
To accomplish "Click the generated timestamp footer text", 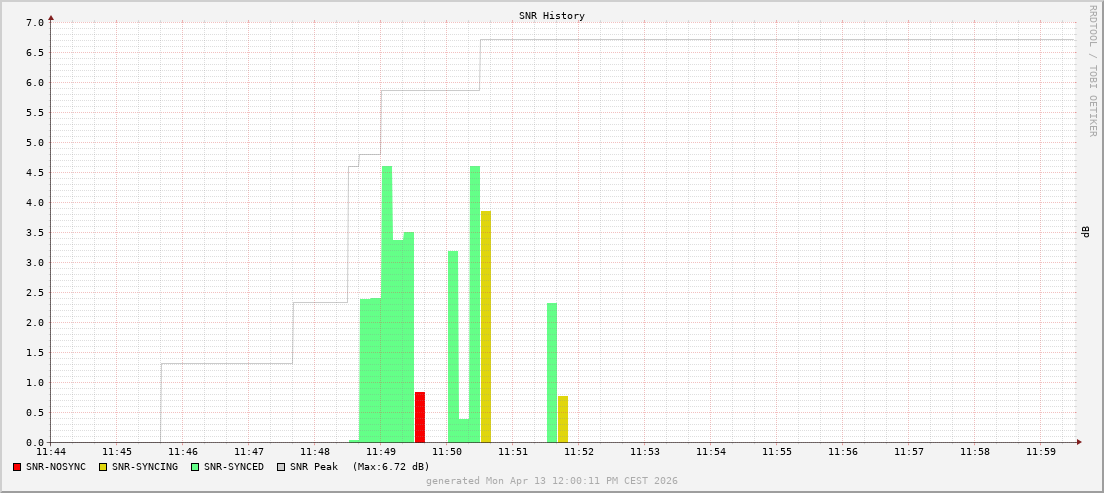I will [552, 481].
